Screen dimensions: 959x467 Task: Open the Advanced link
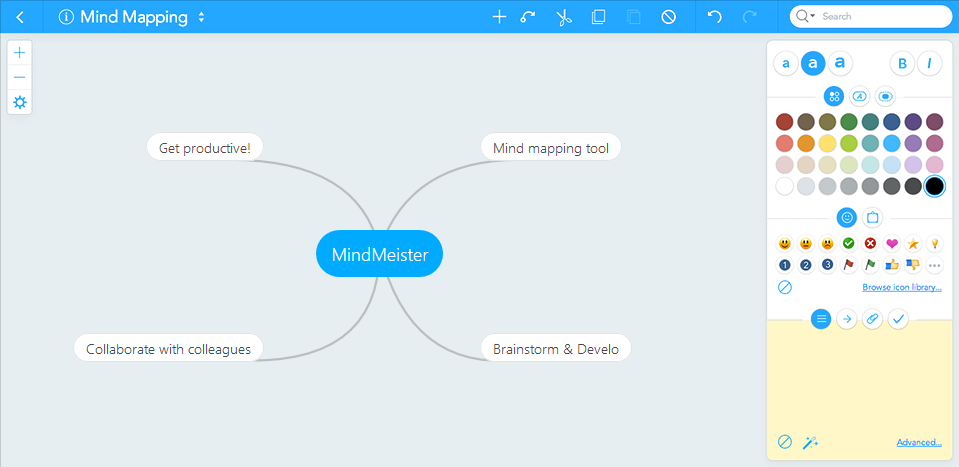click(919, 443)
